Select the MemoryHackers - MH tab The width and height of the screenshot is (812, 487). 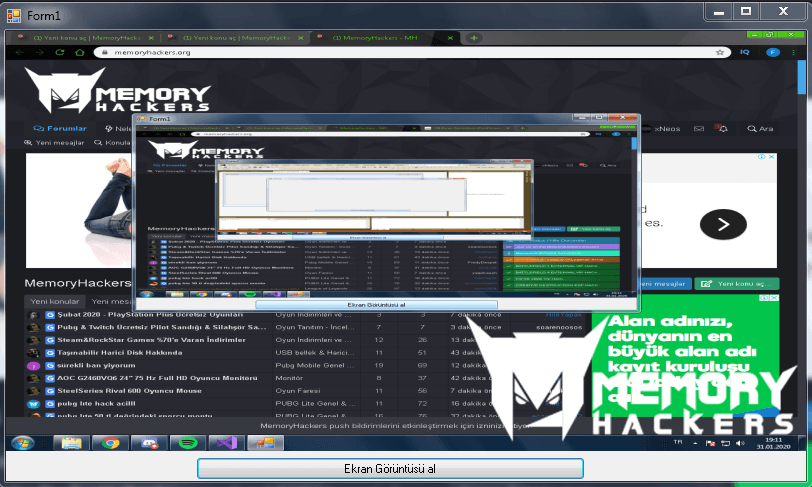click(x=381, y=38)
